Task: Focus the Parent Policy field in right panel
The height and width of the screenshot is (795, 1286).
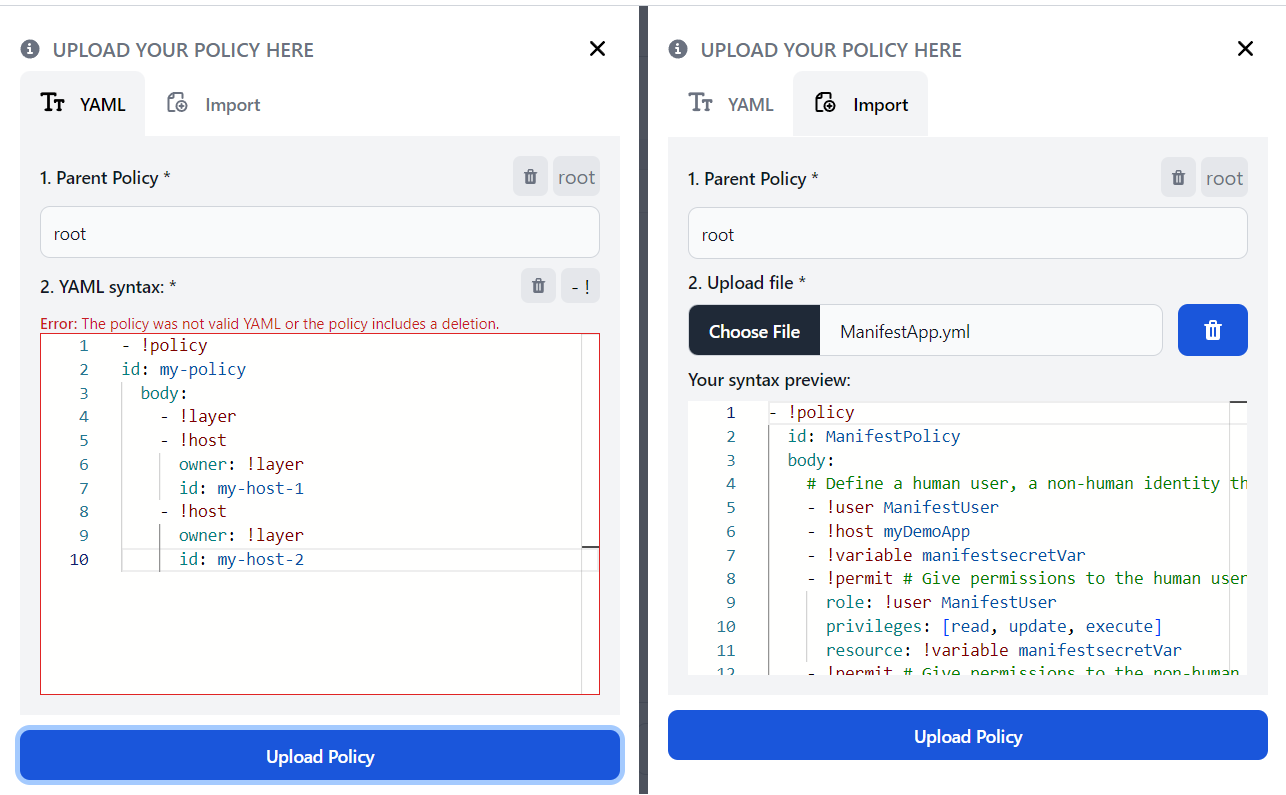Action: [968, 234]
